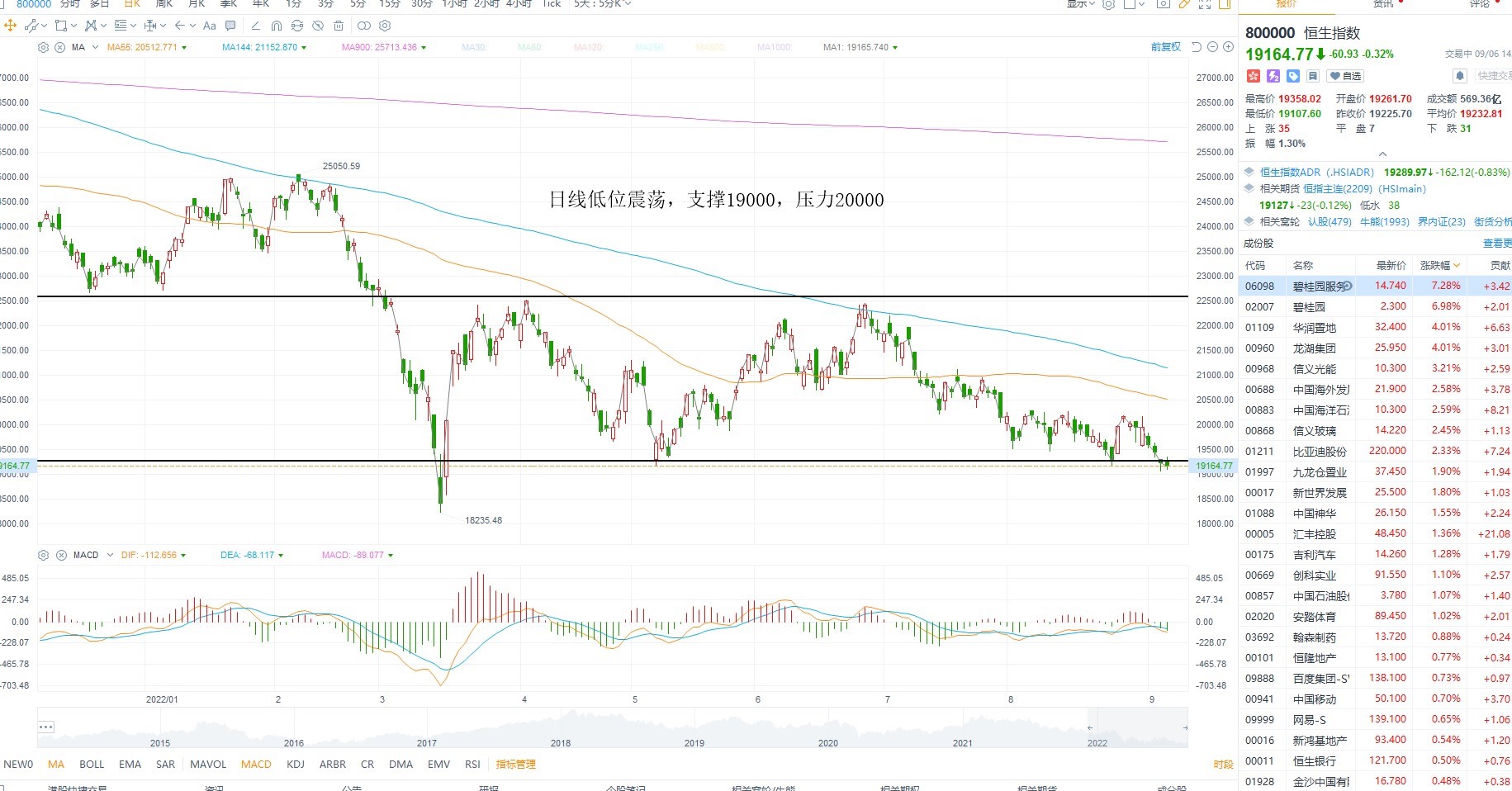Switch to EMA indicator tab
The width and height of the screenshot is (1512, 791).
tap(130, 764)
